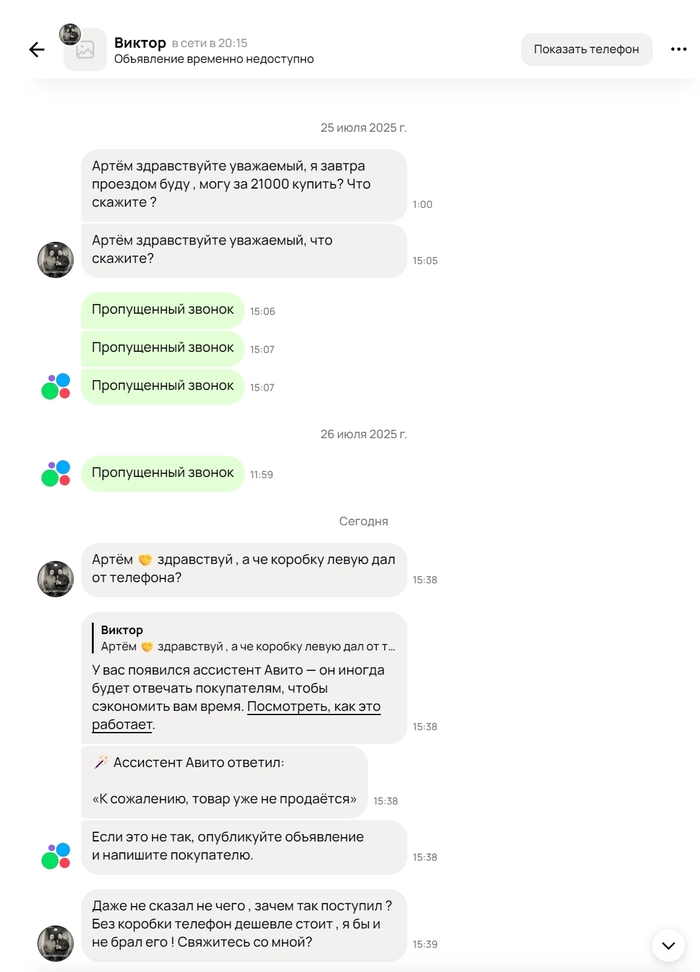
Task: Click Виктор's avatar beside the 15:05 message
Action: coord(56,260)
